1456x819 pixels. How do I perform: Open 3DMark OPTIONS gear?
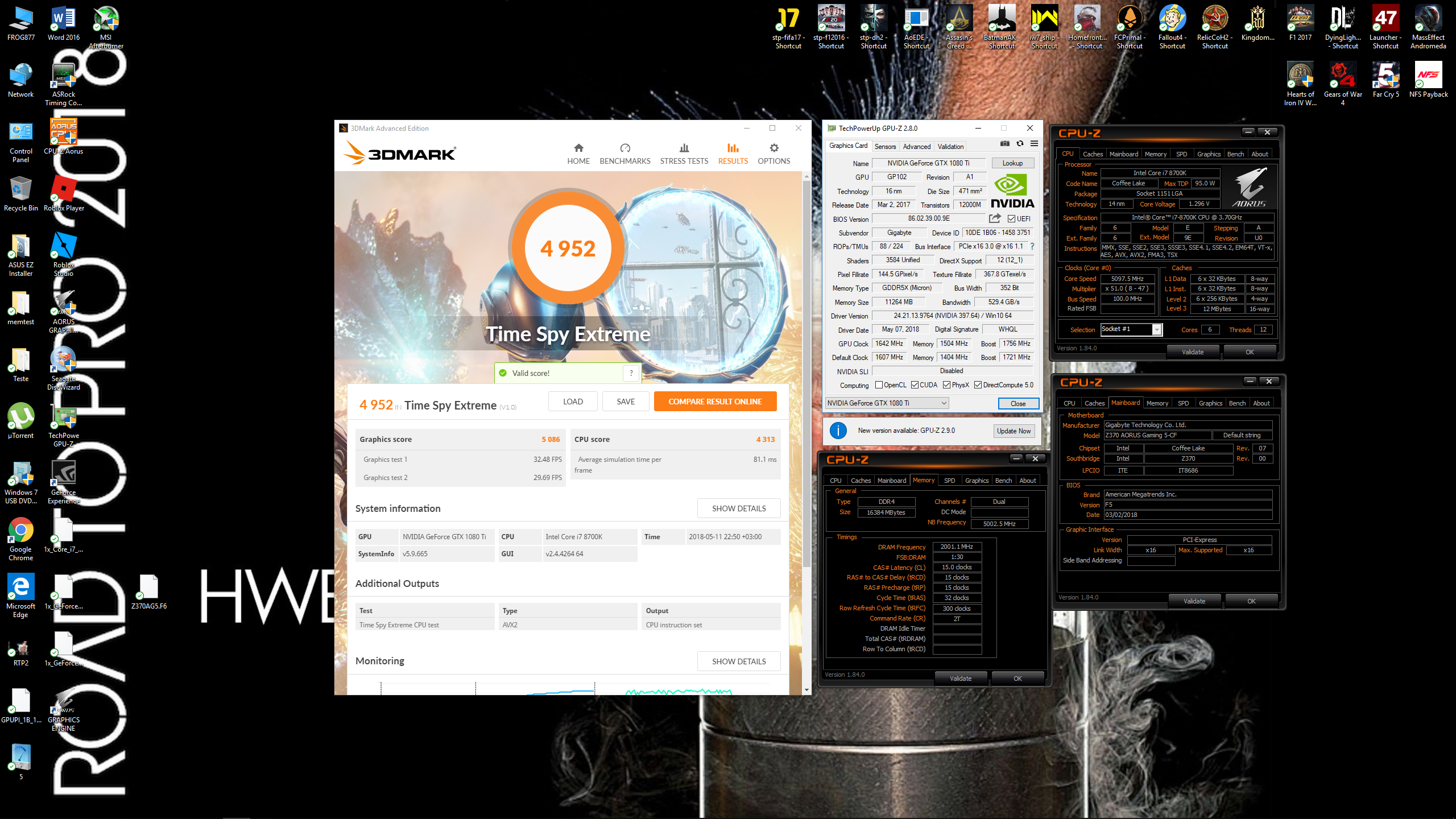773,154
